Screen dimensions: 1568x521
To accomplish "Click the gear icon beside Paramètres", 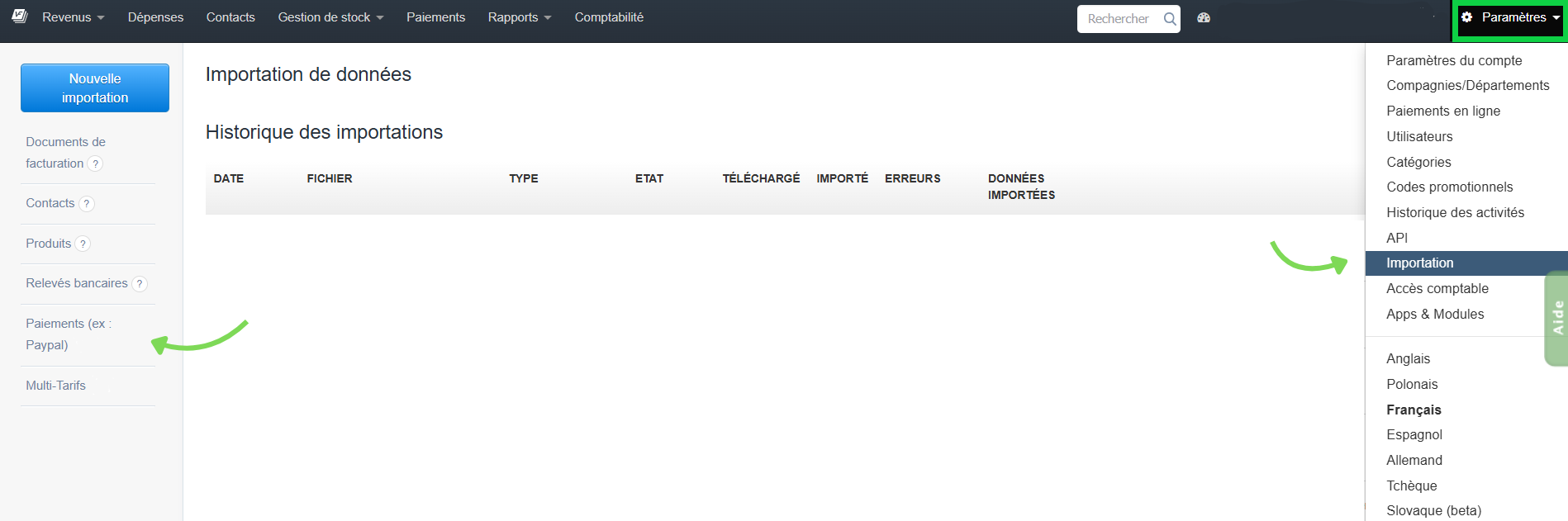I will (x=1467, y=17).
